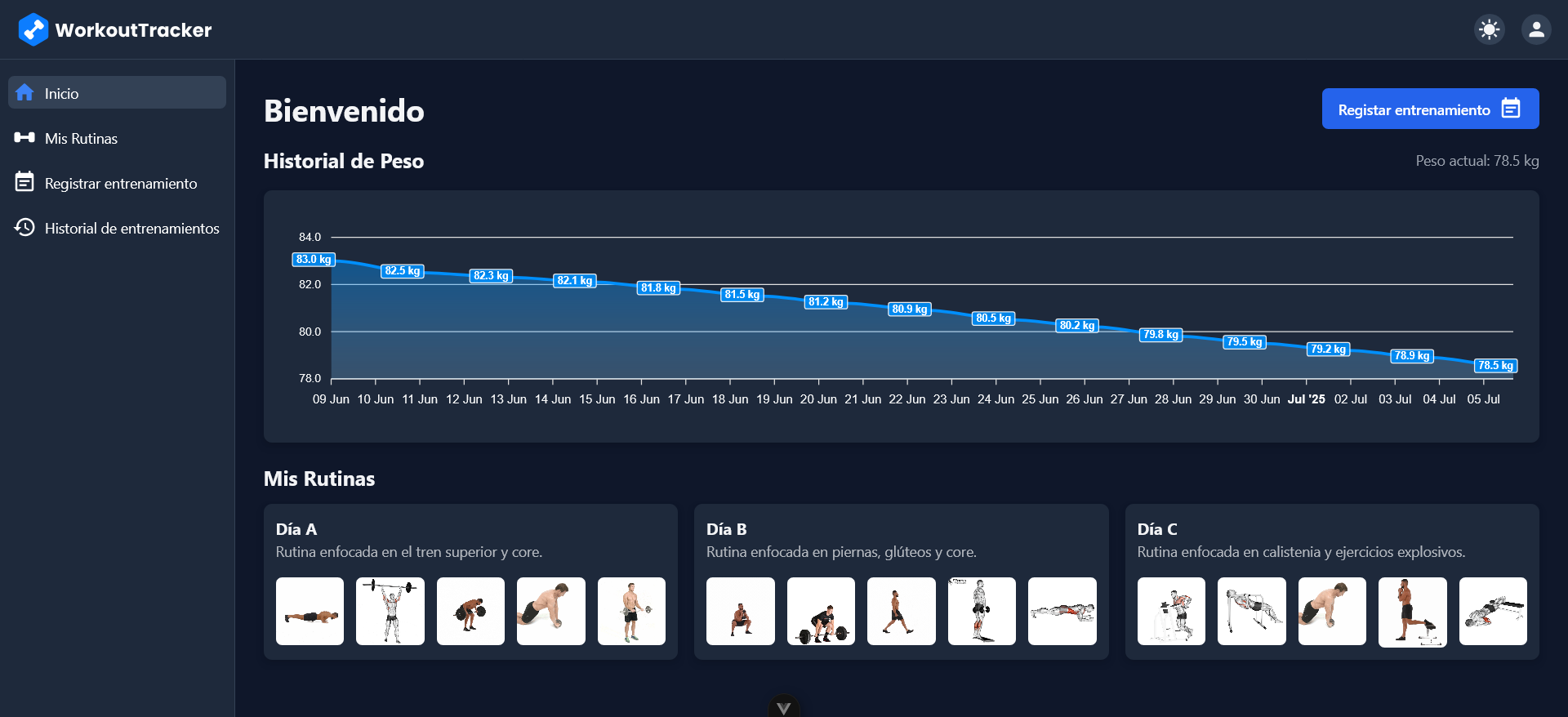Click the home icon beside Inicio

(x=24, y=92)
